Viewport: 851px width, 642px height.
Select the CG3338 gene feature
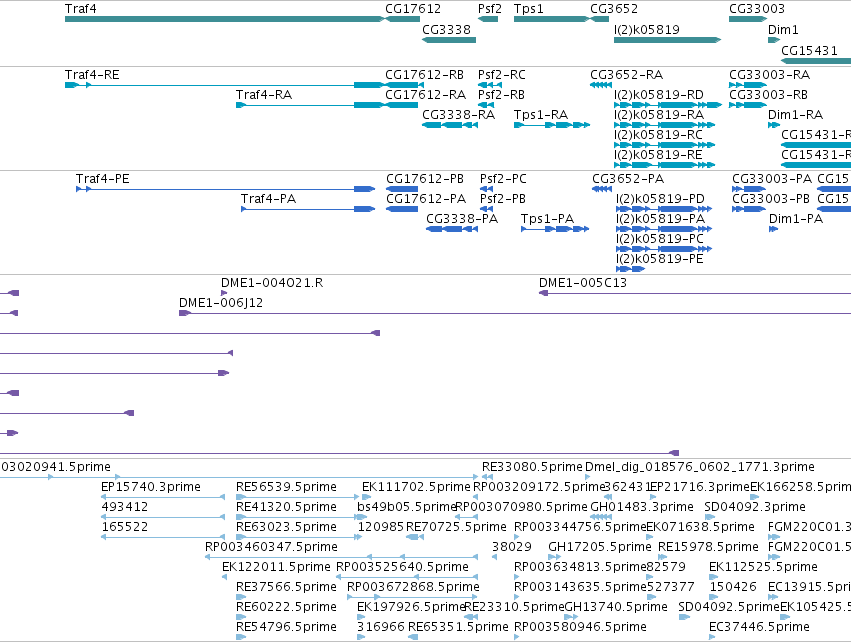(449, 40)
